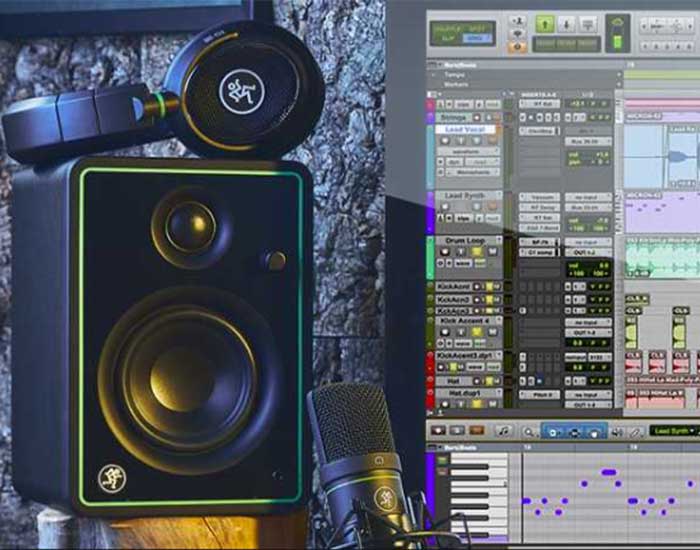Open the BF-76 insert on Drum Loop
This screenshot has width=700, height=550.
(538, 242)
